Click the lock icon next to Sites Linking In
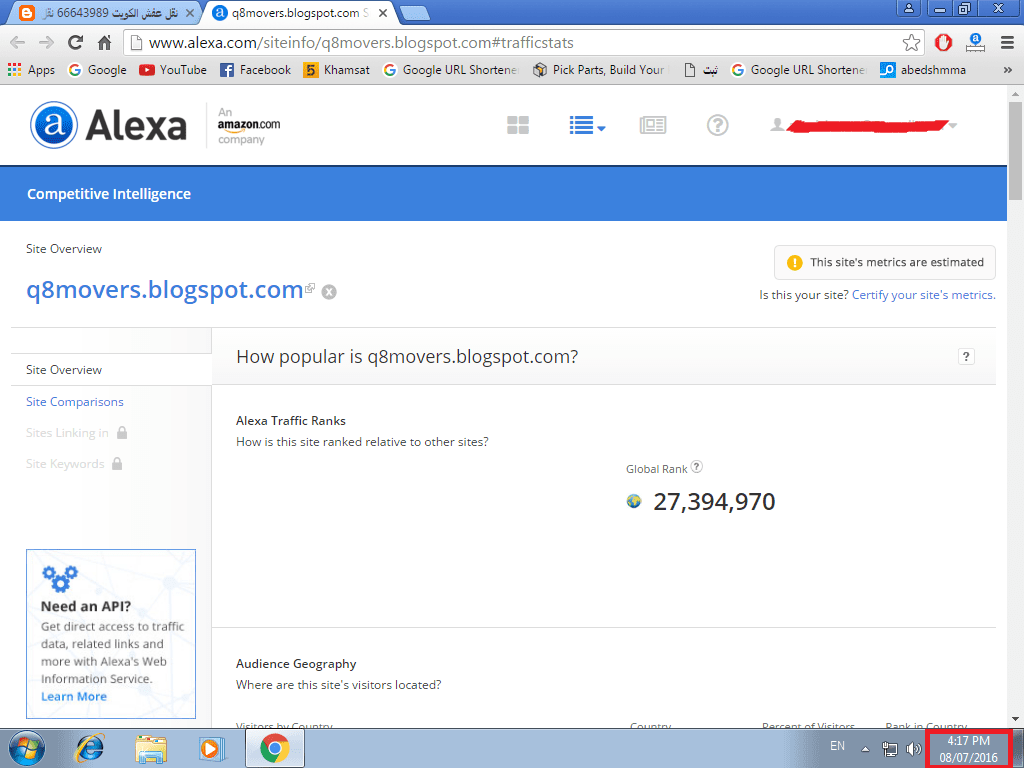 121,432
